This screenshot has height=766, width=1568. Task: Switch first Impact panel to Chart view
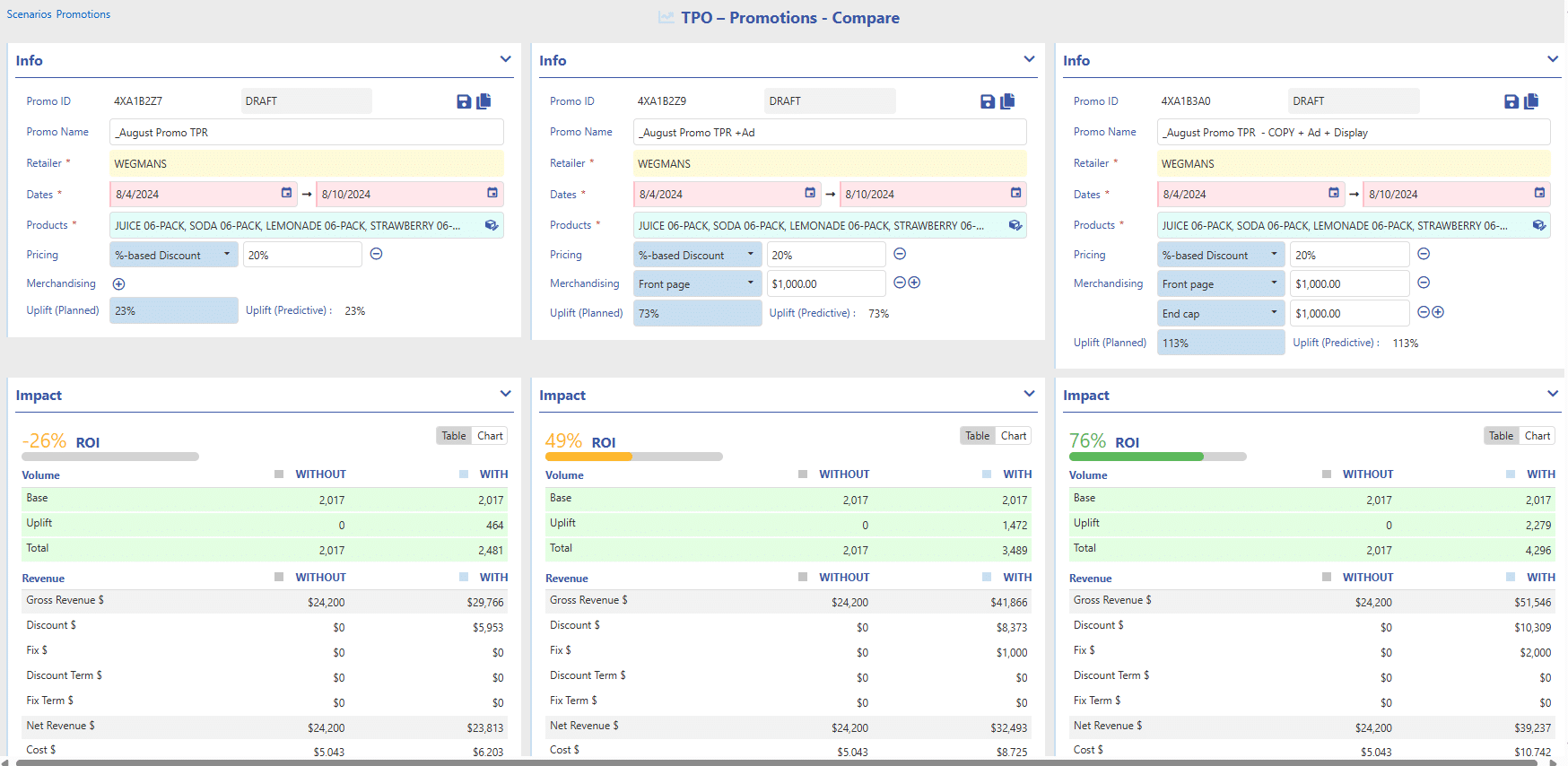pos(490,436)
